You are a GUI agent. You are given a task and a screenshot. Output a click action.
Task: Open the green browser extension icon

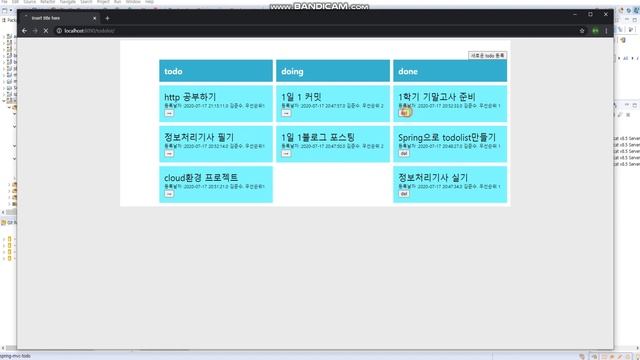(596, 31)
